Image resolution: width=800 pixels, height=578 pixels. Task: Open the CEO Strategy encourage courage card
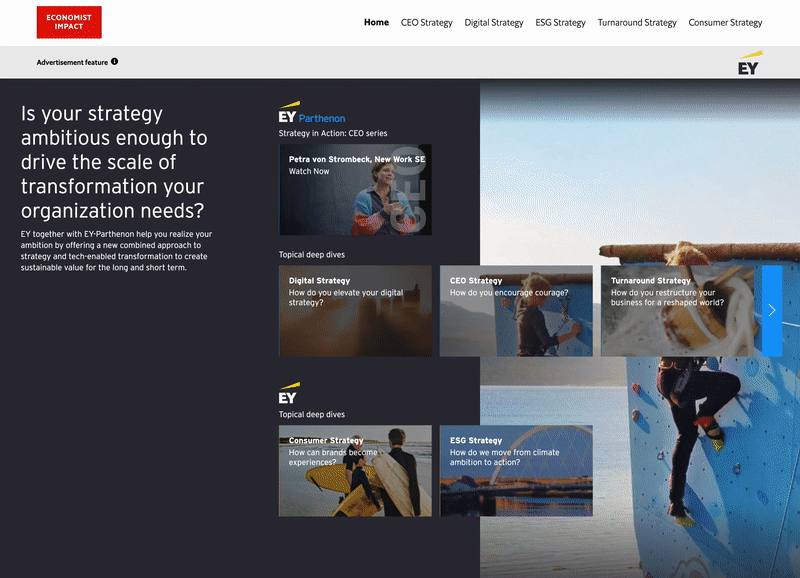coord(516,311)
